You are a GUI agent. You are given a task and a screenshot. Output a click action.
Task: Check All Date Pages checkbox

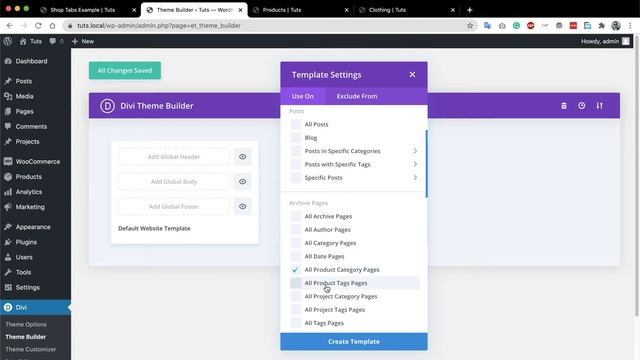point(296,256)
